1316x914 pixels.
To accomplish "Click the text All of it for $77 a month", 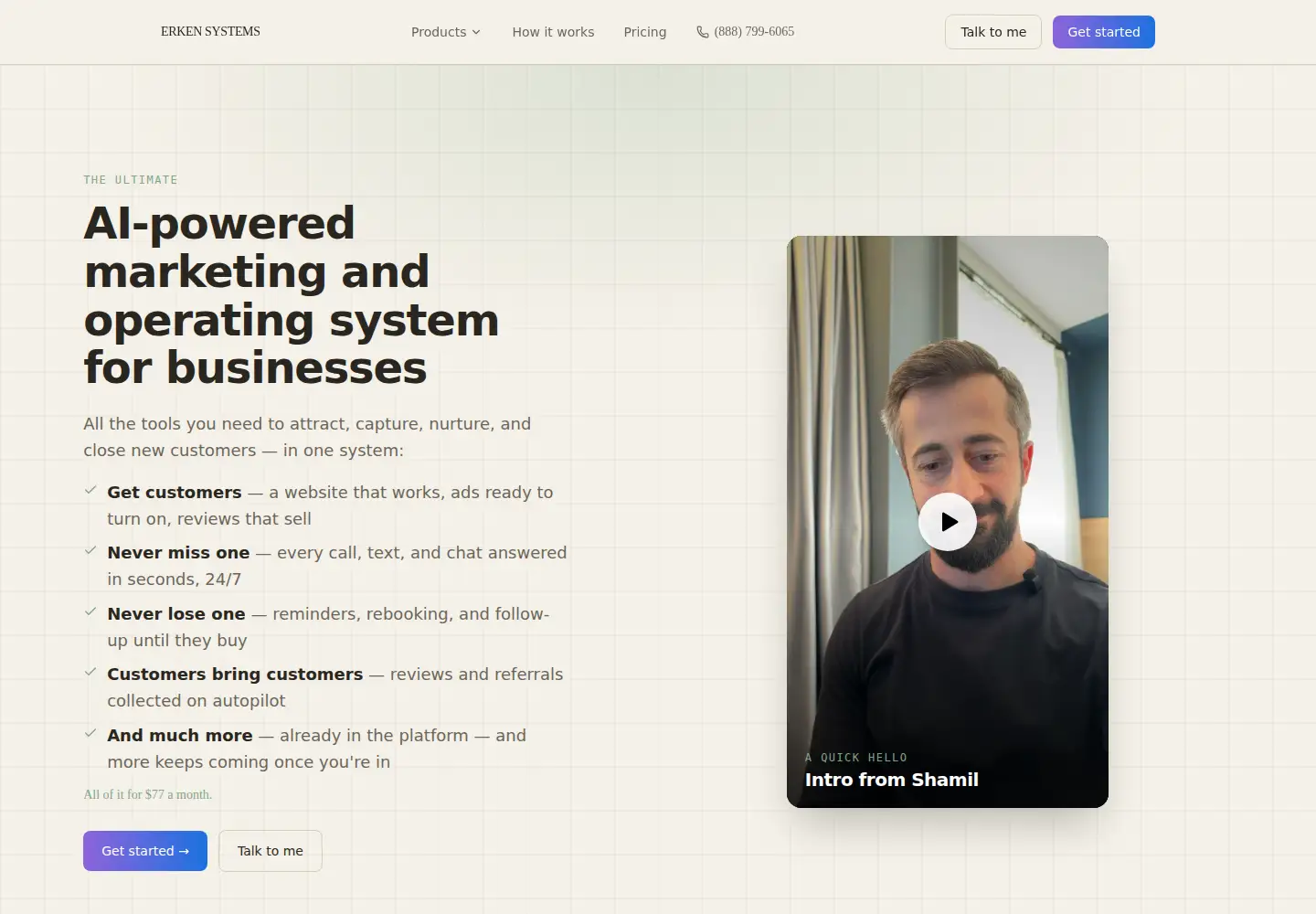I will pos(148,794).
